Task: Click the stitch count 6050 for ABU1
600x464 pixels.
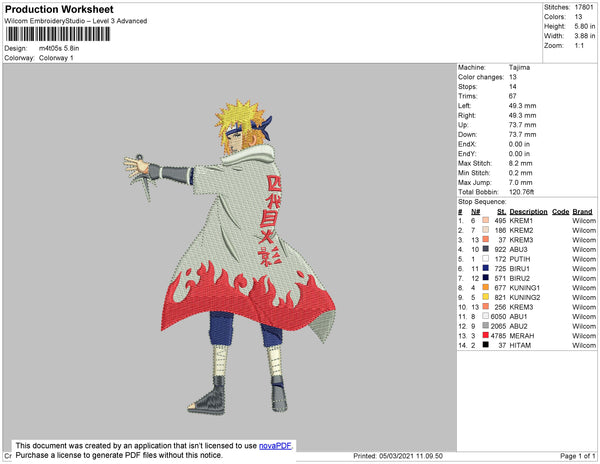Action: (498, 316)
